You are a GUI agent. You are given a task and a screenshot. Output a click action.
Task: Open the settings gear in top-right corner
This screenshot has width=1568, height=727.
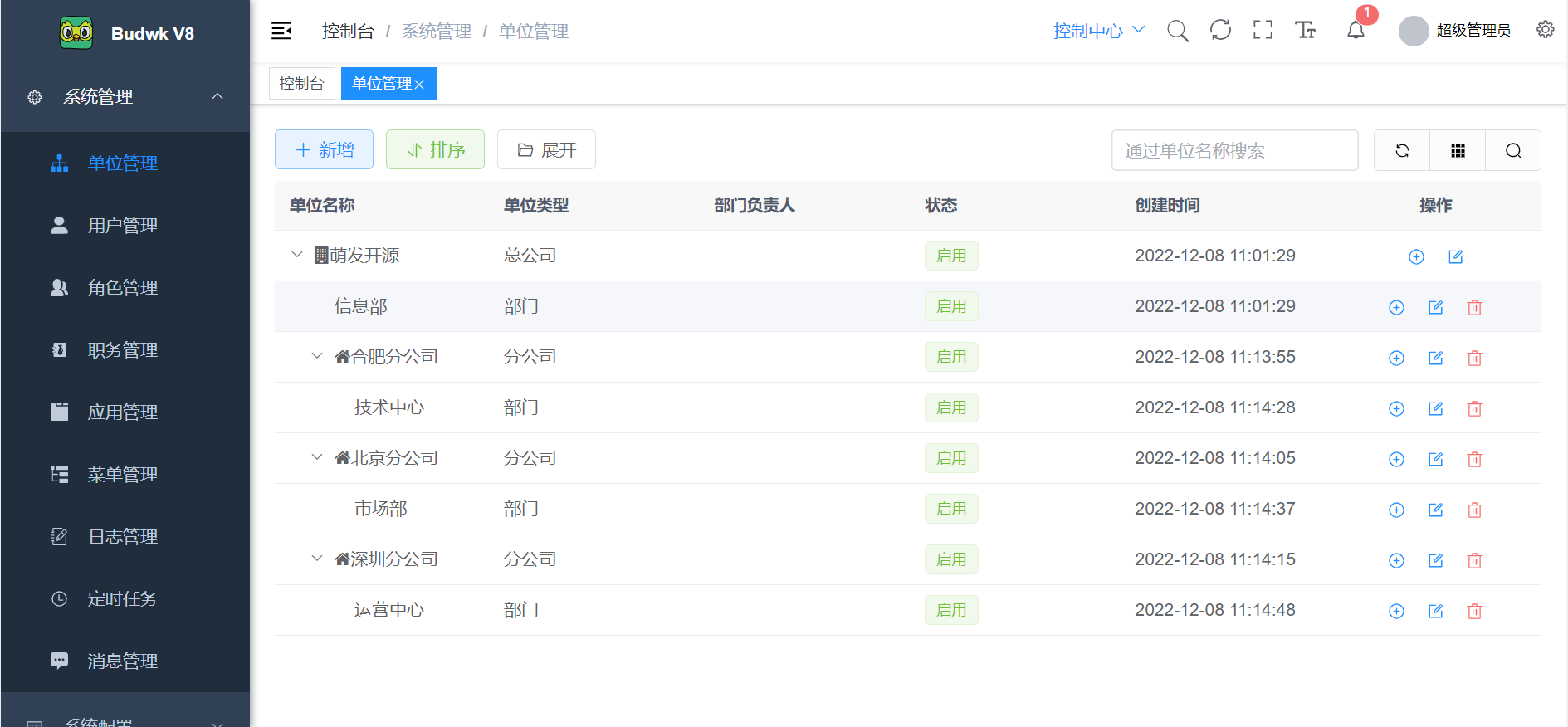point(1545,30)
